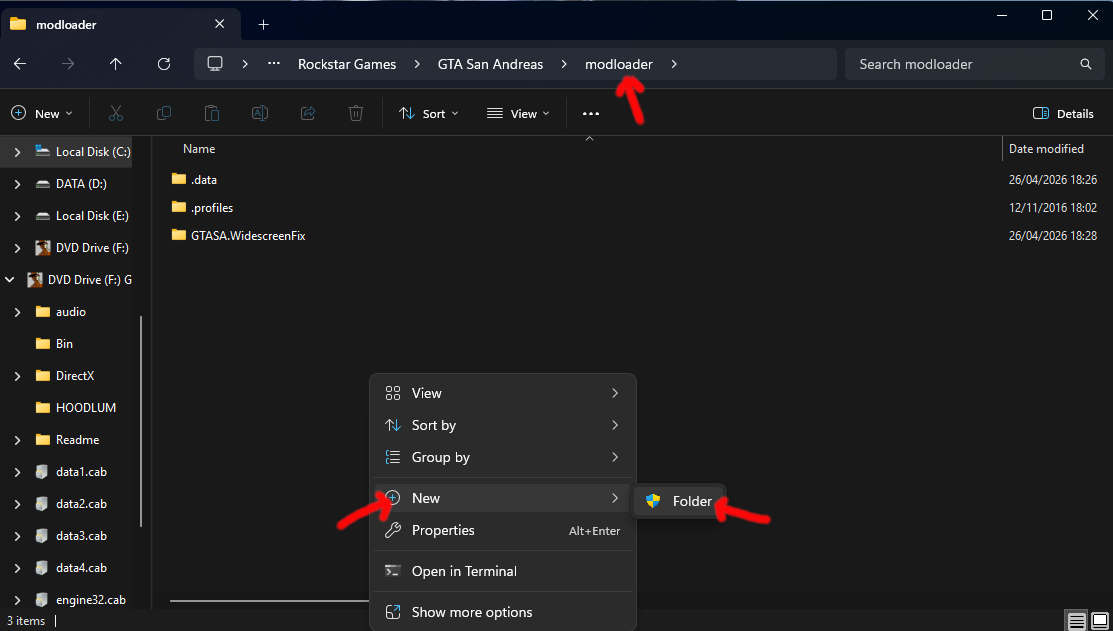Click the navigation pane vertical scrollbar
The image size is (1113, 631).
click(141, 421)
